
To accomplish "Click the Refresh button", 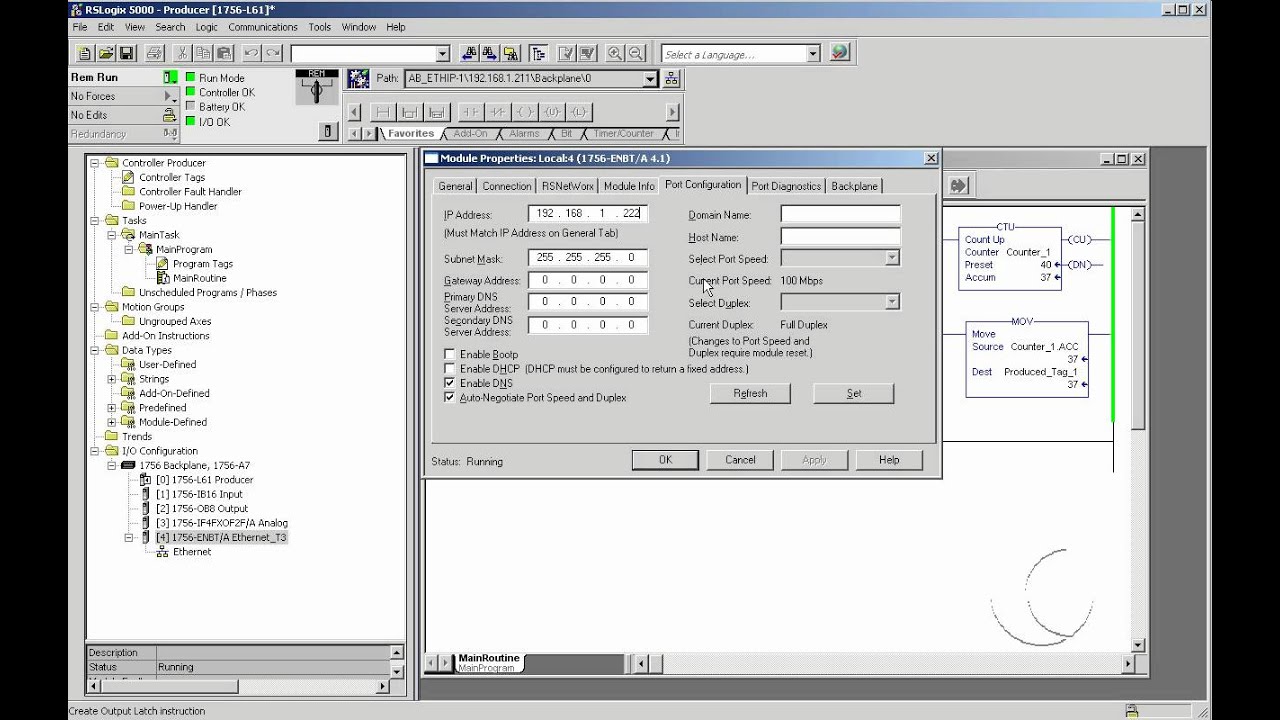I will pyautogui.click(x=750, y=393).
